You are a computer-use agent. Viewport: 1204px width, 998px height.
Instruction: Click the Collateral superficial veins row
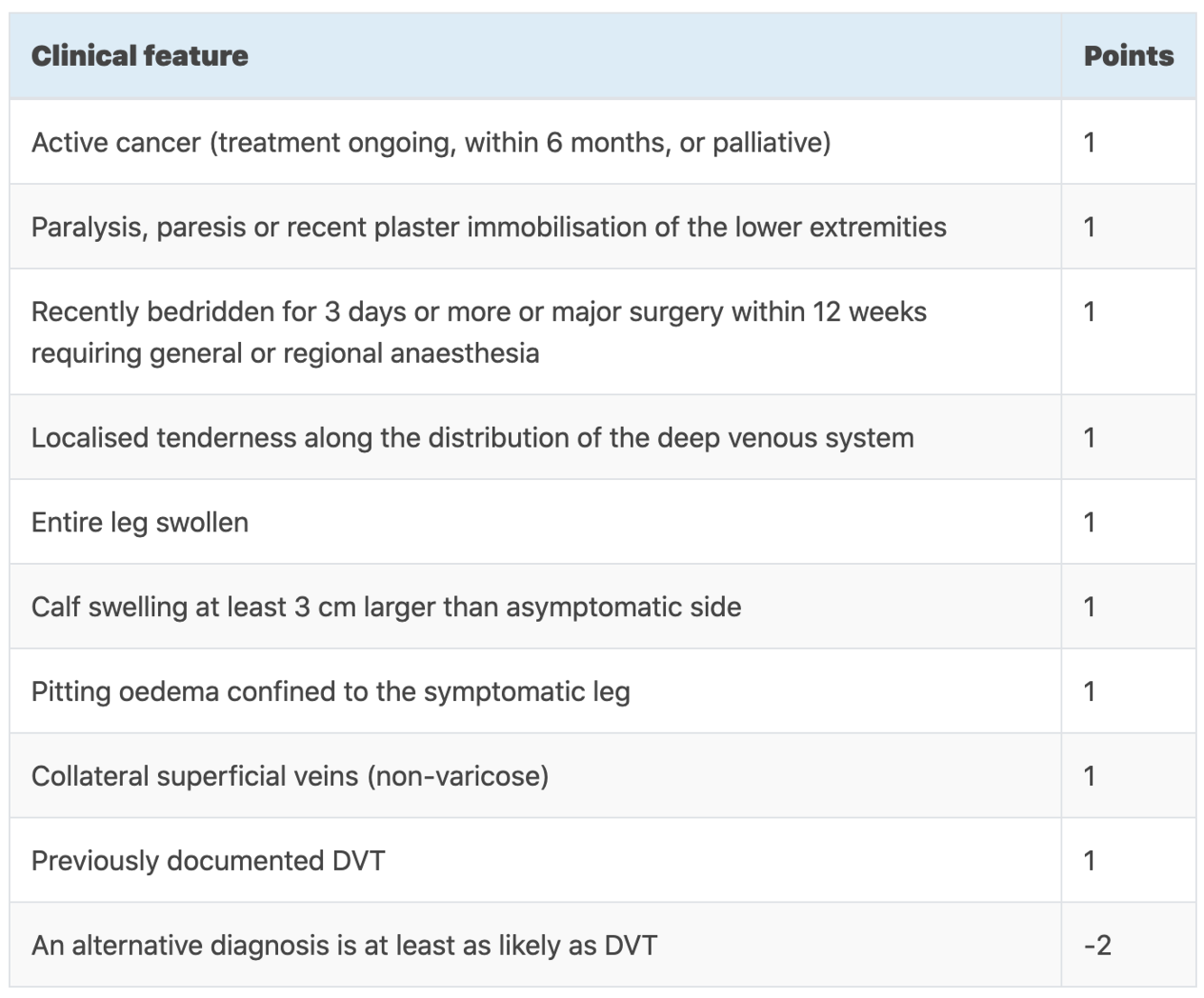coord(603,776)
